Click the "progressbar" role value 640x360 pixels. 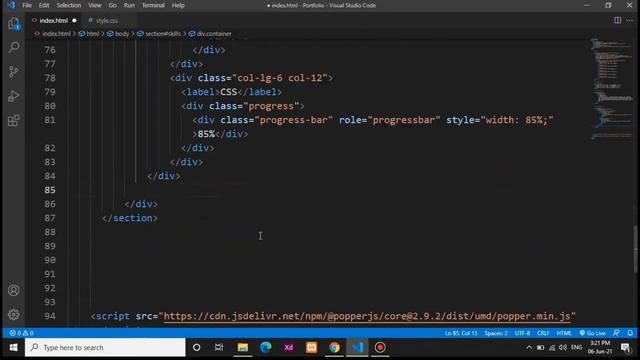pos(404,120)
